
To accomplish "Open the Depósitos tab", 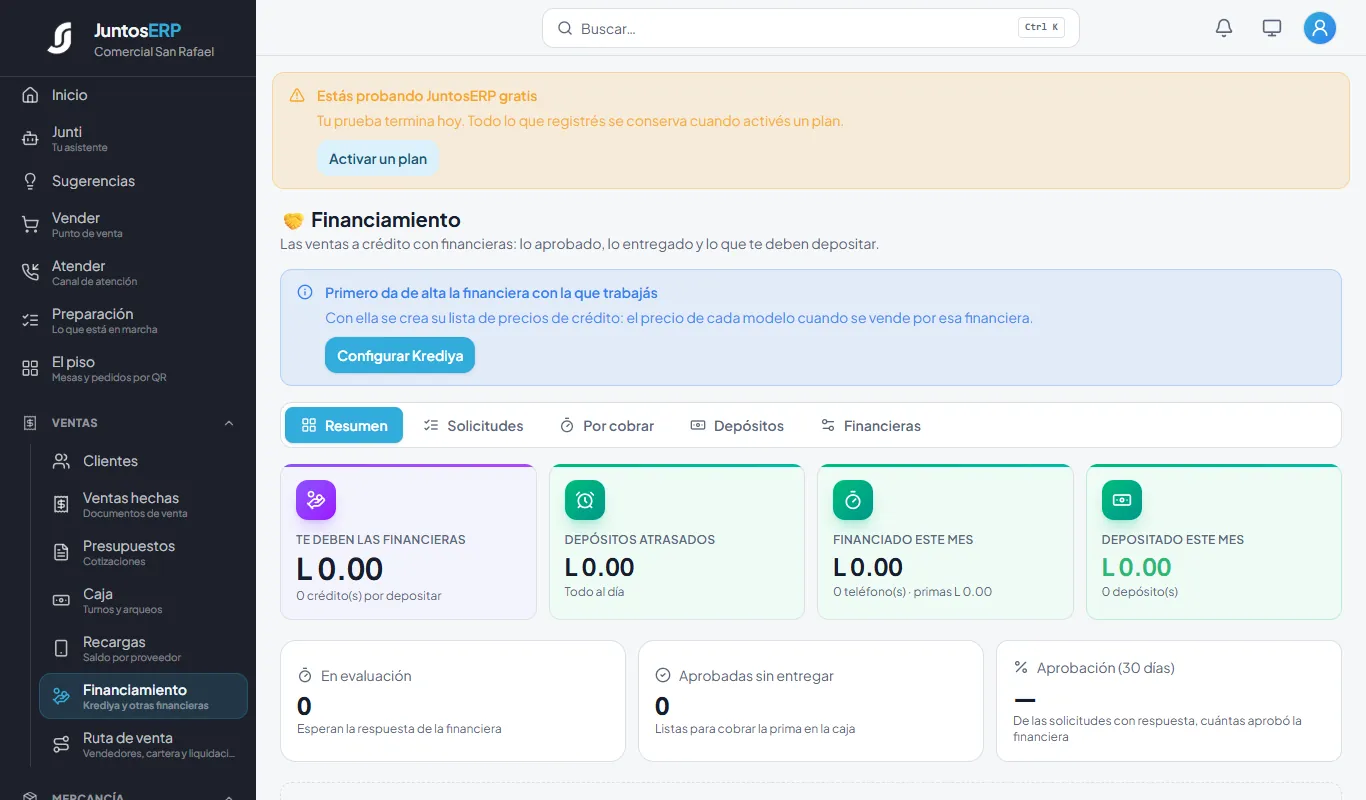I will tap(737, 425).
